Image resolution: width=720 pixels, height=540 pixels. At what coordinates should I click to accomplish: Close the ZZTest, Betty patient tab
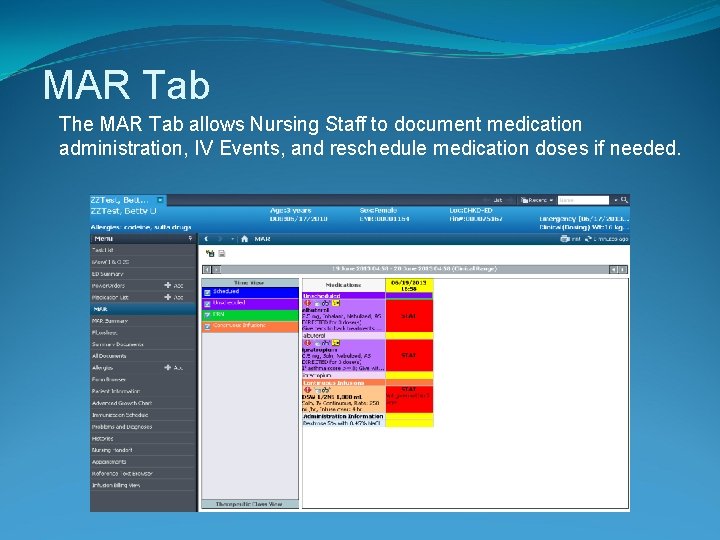tap(160, 200)
